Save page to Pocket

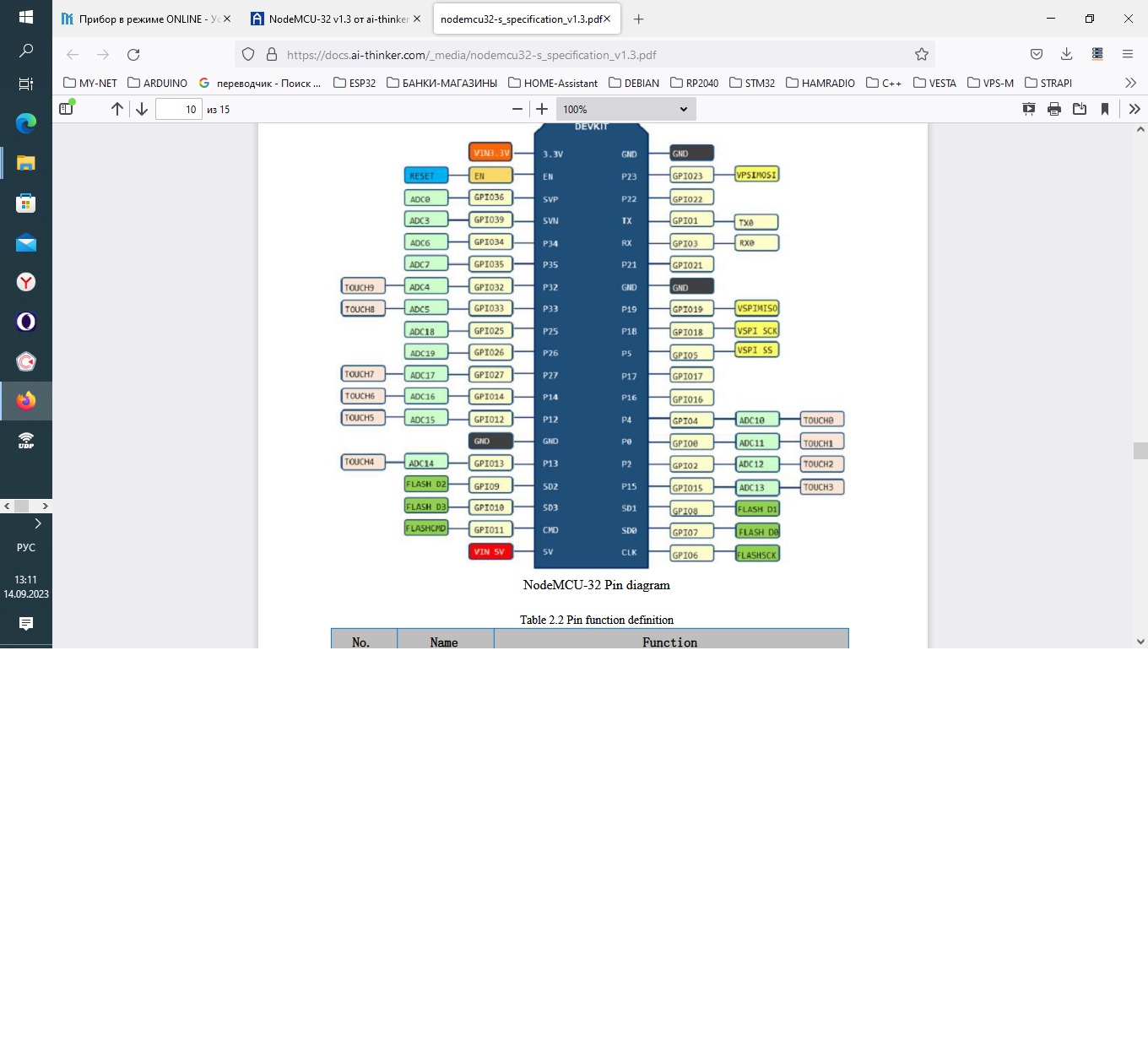pos(1037,54)
